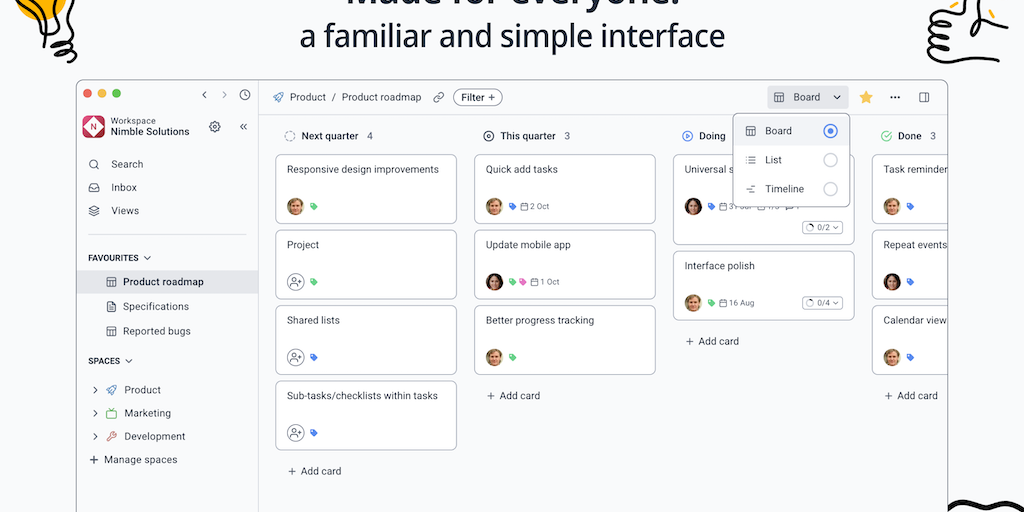Open Specifications in the sidebar

point(155,307)
